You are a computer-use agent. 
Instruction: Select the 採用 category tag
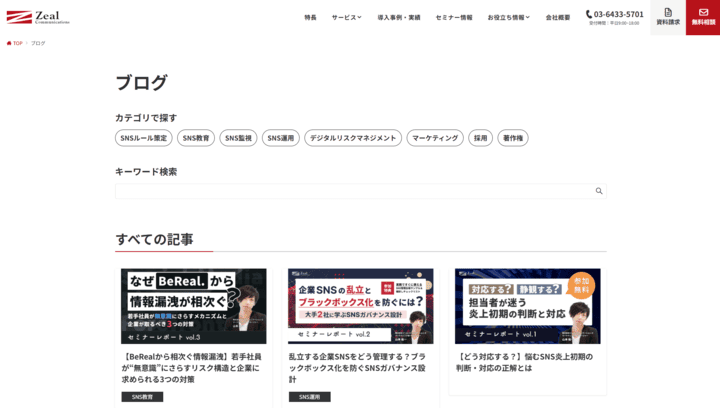click(480, 138)
